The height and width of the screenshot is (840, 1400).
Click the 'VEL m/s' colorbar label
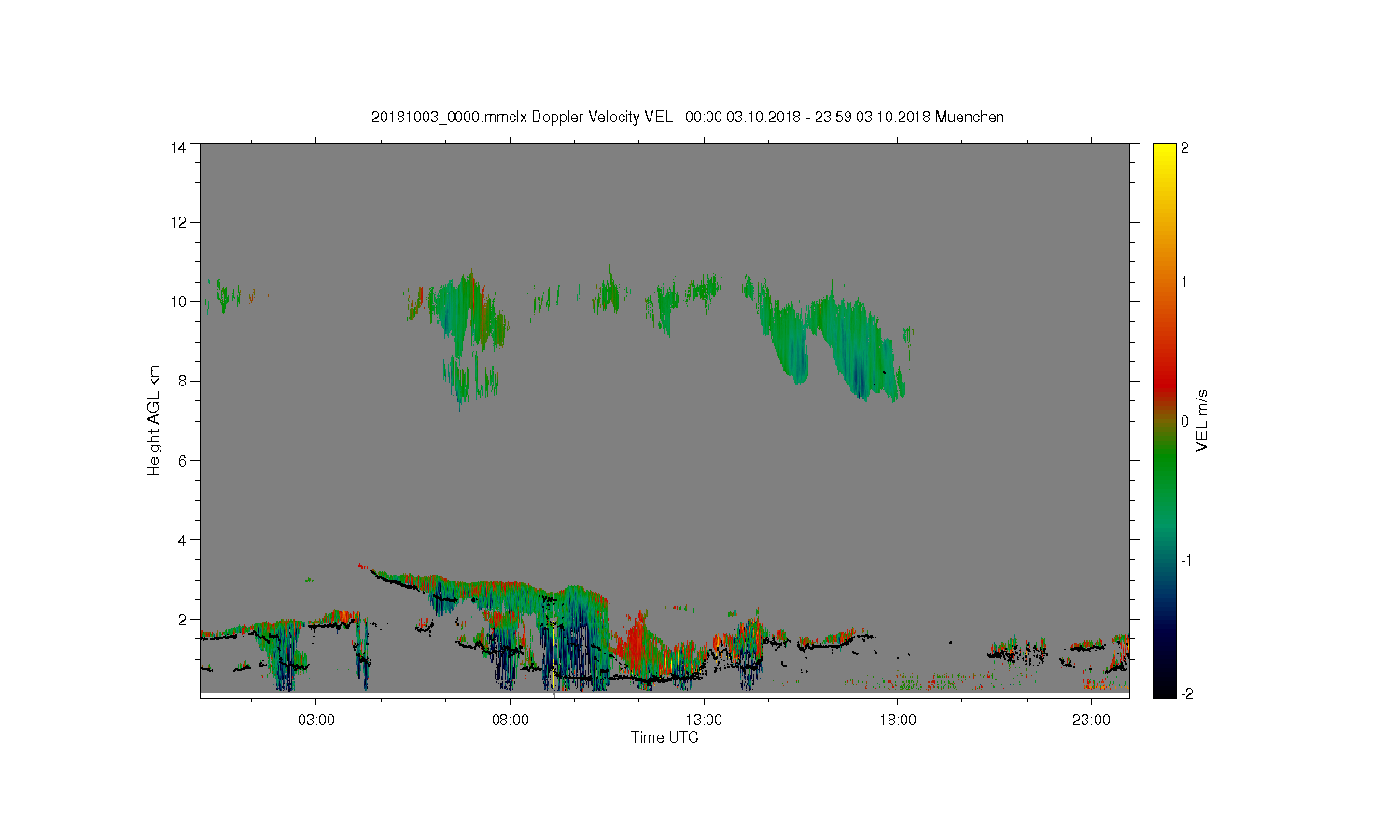coord(1202,421)
